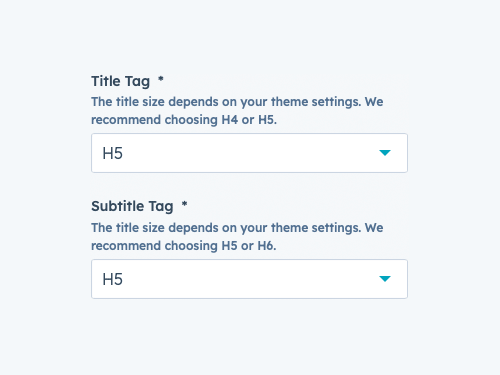The height and width of the screenshot is (375, 500).
Task: Click "H5." ending the Title Tag description
Action: [268, 120]
